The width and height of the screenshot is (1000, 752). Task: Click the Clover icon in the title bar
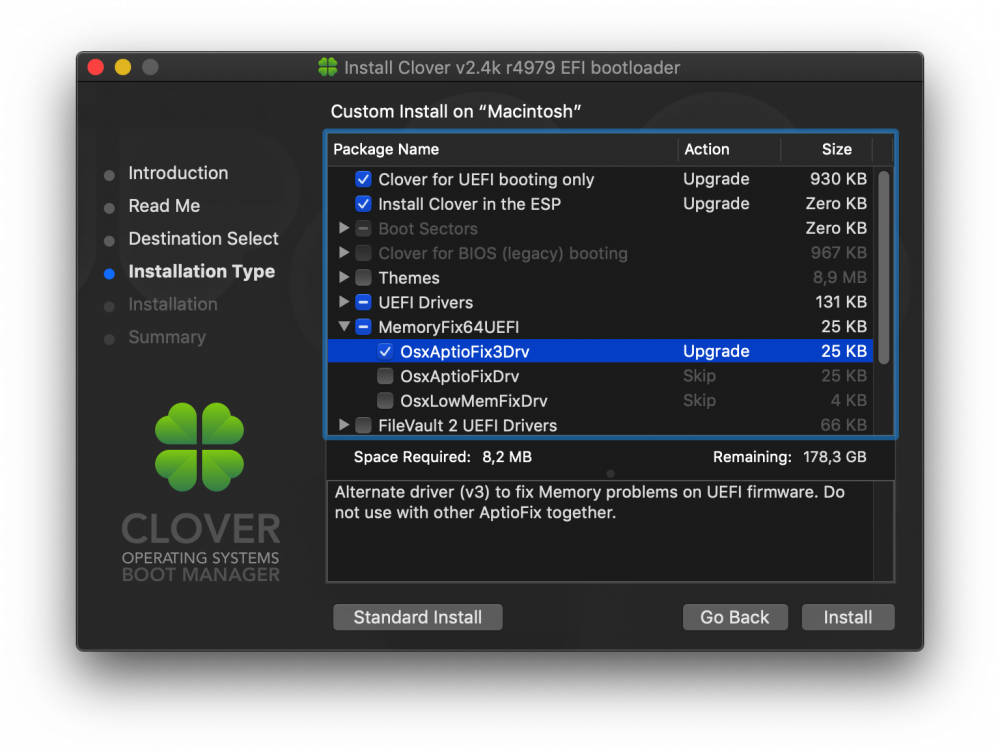pyautogui.click(x=328, y=67)
